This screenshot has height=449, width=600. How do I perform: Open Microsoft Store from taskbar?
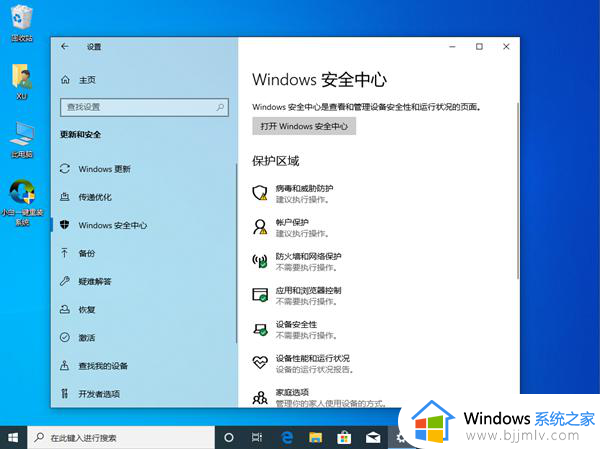[344, 438]
